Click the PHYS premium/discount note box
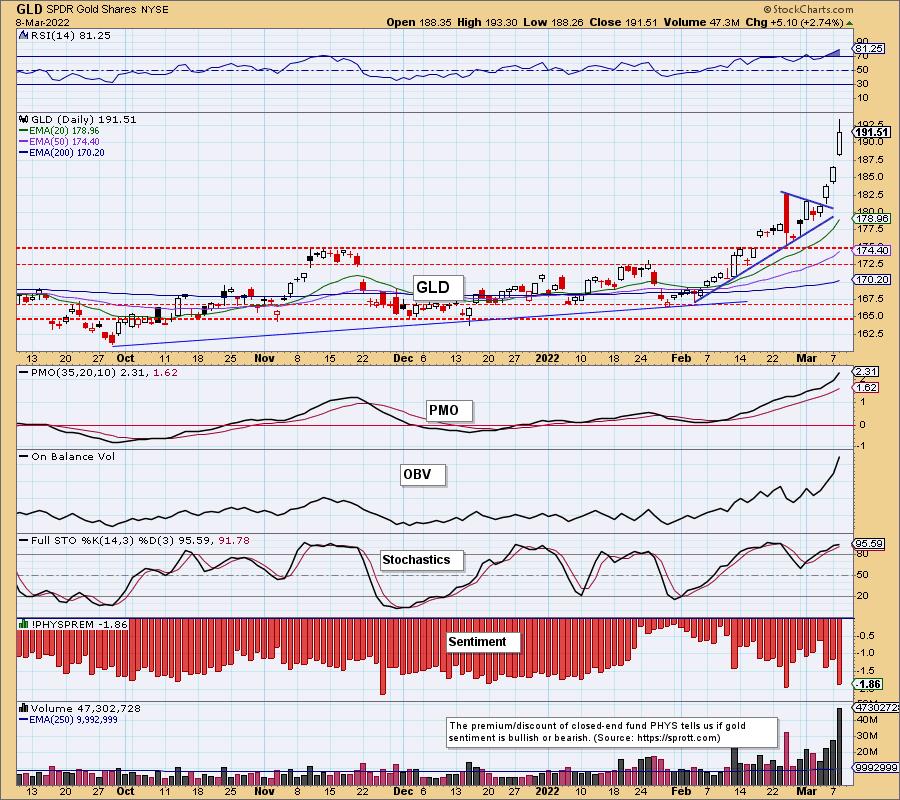Screen dimensions: 900x800 pyautogui.click(x=612, y=732)
